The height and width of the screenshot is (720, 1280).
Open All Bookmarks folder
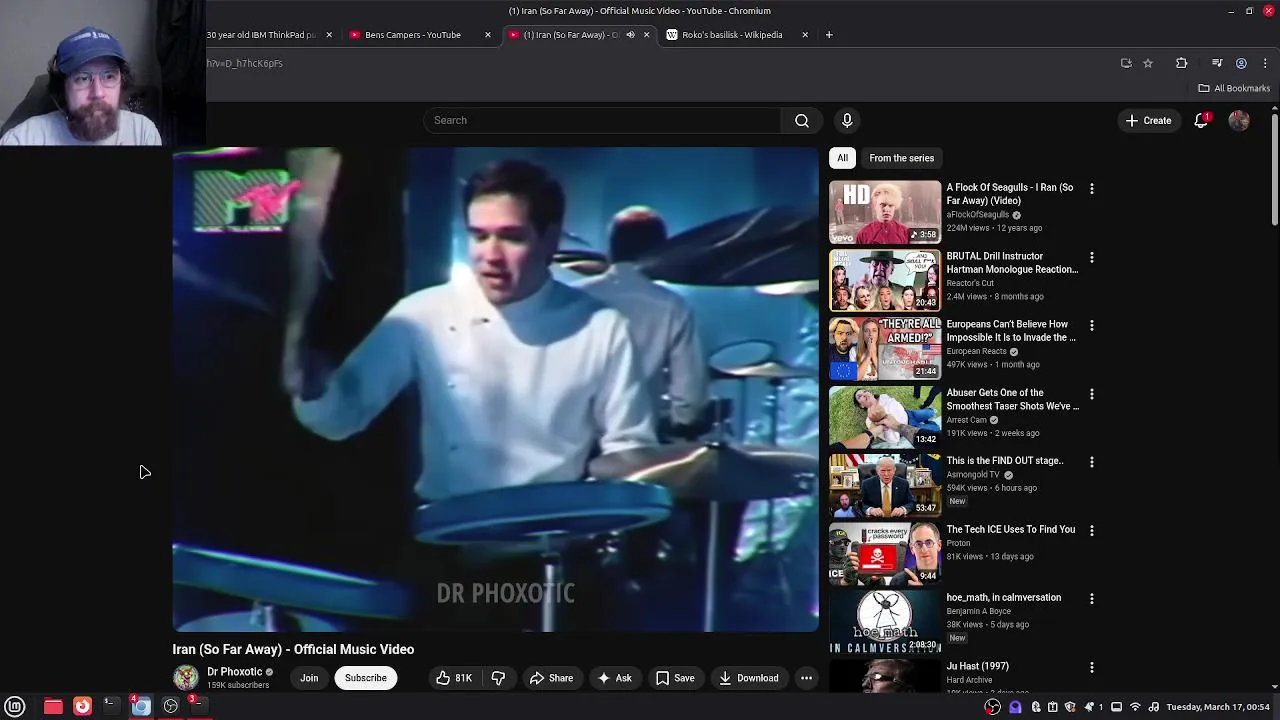click(1233, 88)
